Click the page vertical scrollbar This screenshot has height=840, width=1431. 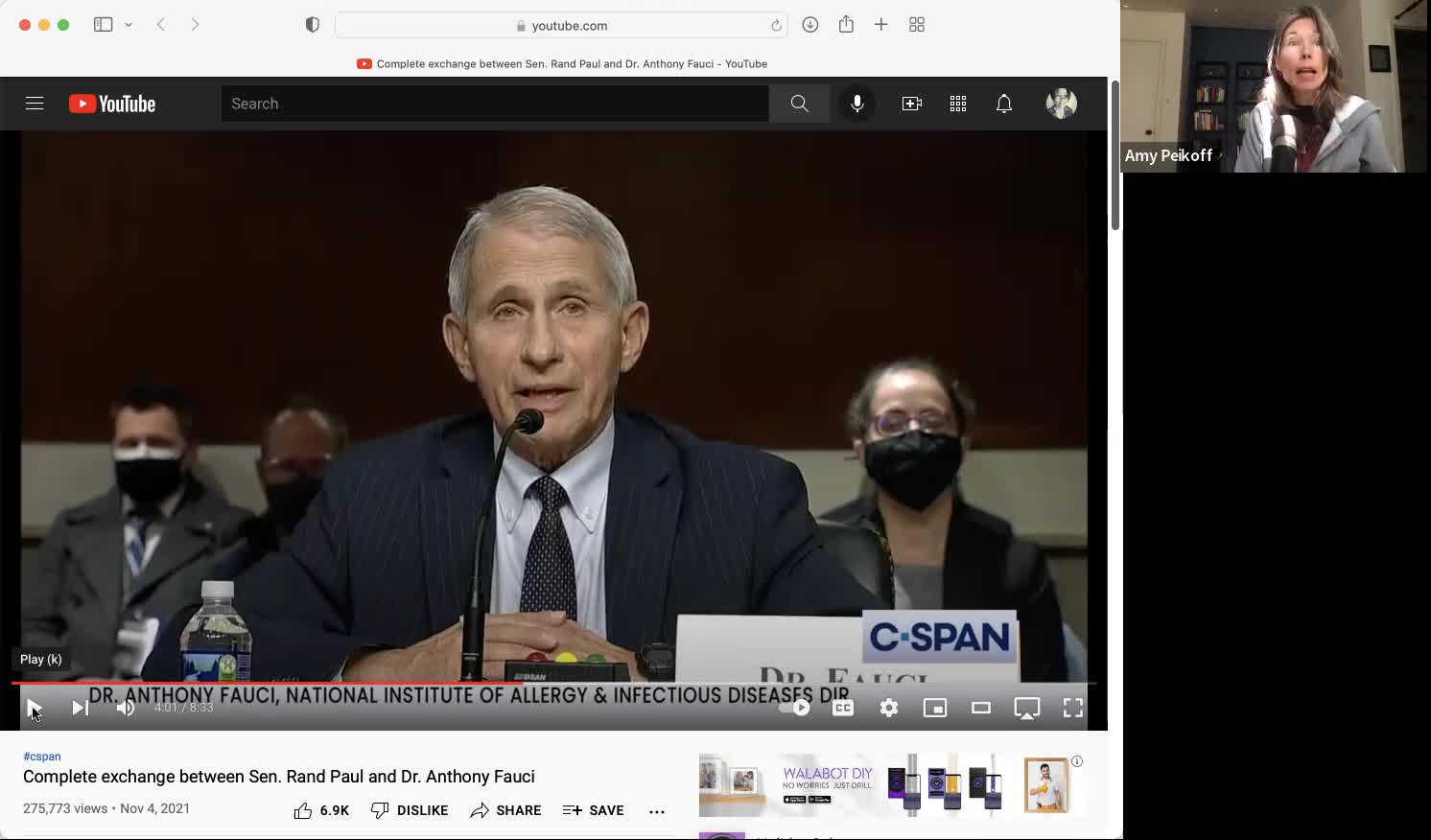click(x=1115, y=156)
